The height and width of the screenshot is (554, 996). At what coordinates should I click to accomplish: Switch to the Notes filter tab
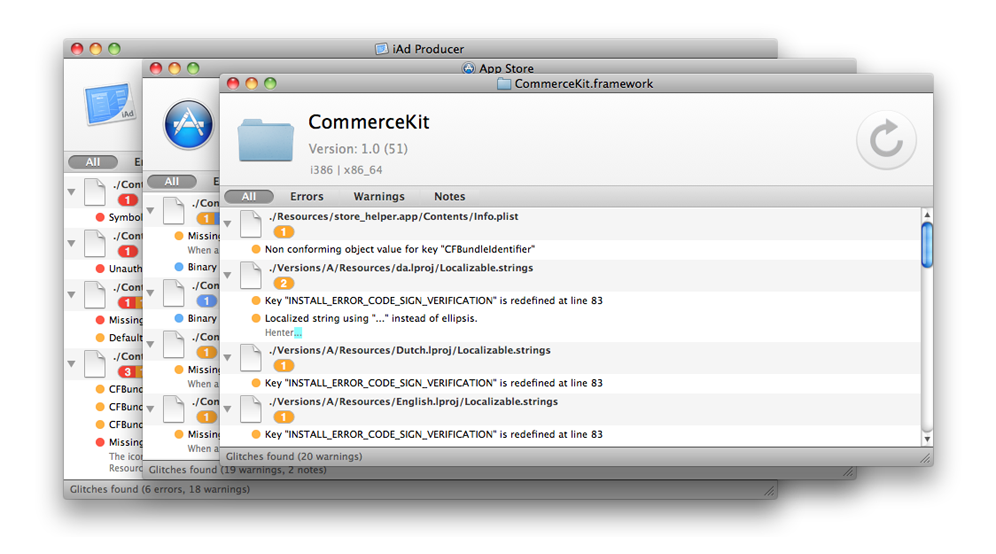[449, 196]
